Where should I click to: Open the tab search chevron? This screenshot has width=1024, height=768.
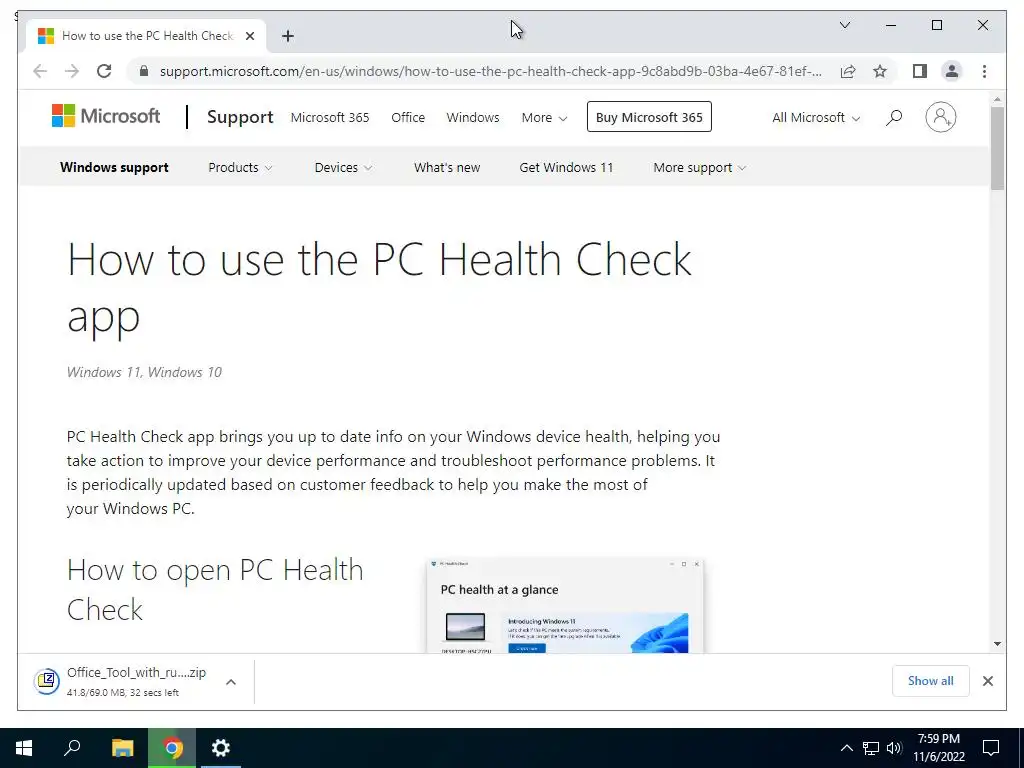click(844, 25)
